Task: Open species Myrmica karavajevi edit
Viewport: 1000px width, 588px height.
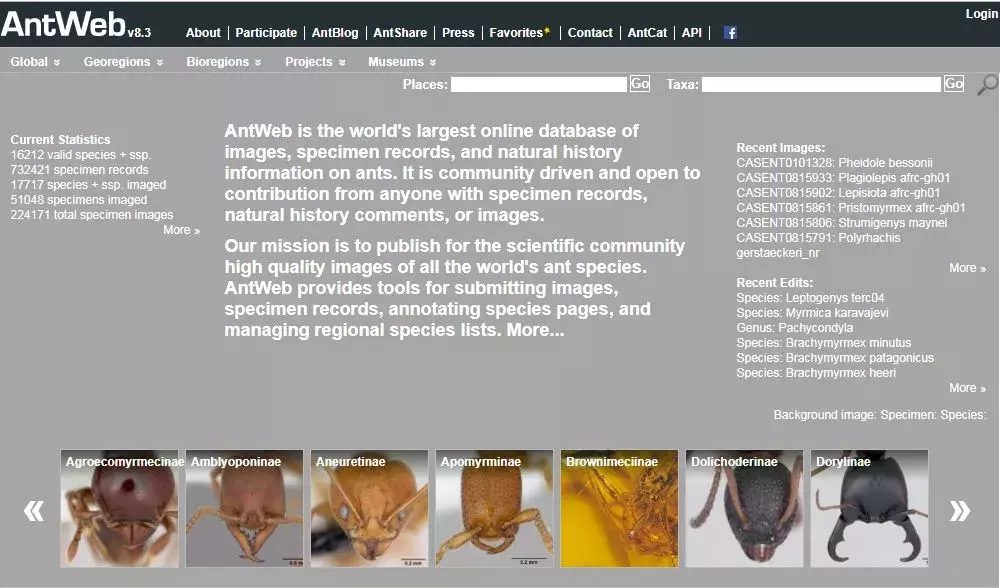Action: [x=812, y=312]
